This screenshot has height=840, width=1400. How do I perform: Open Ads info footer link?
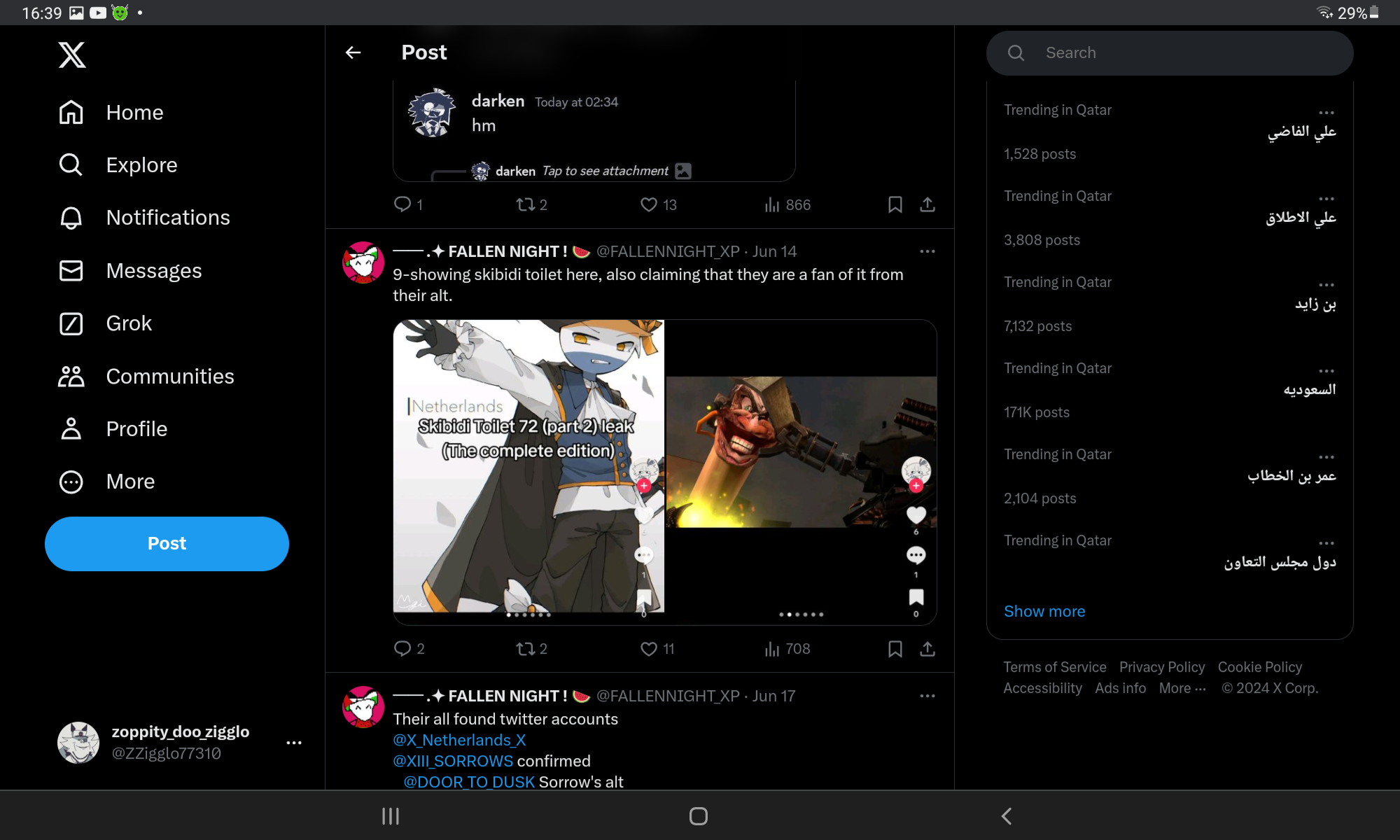point(1120,688)
